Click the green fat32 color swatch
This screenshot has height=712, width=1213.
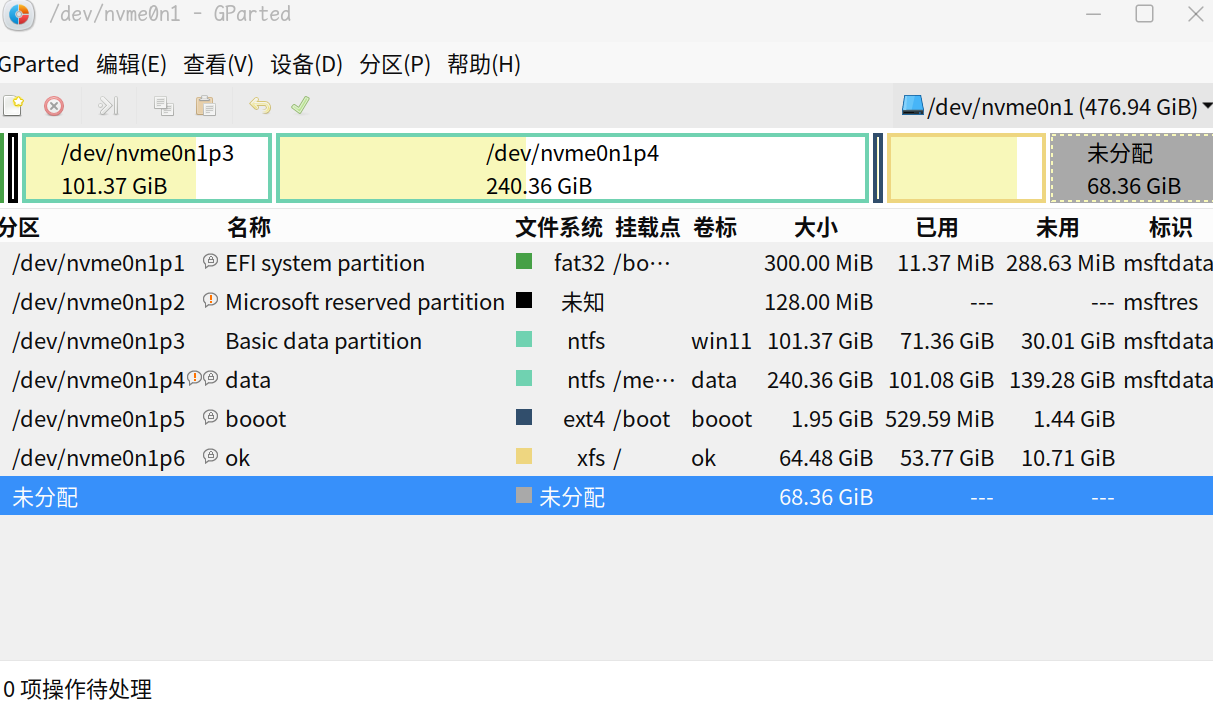[524, 262]
